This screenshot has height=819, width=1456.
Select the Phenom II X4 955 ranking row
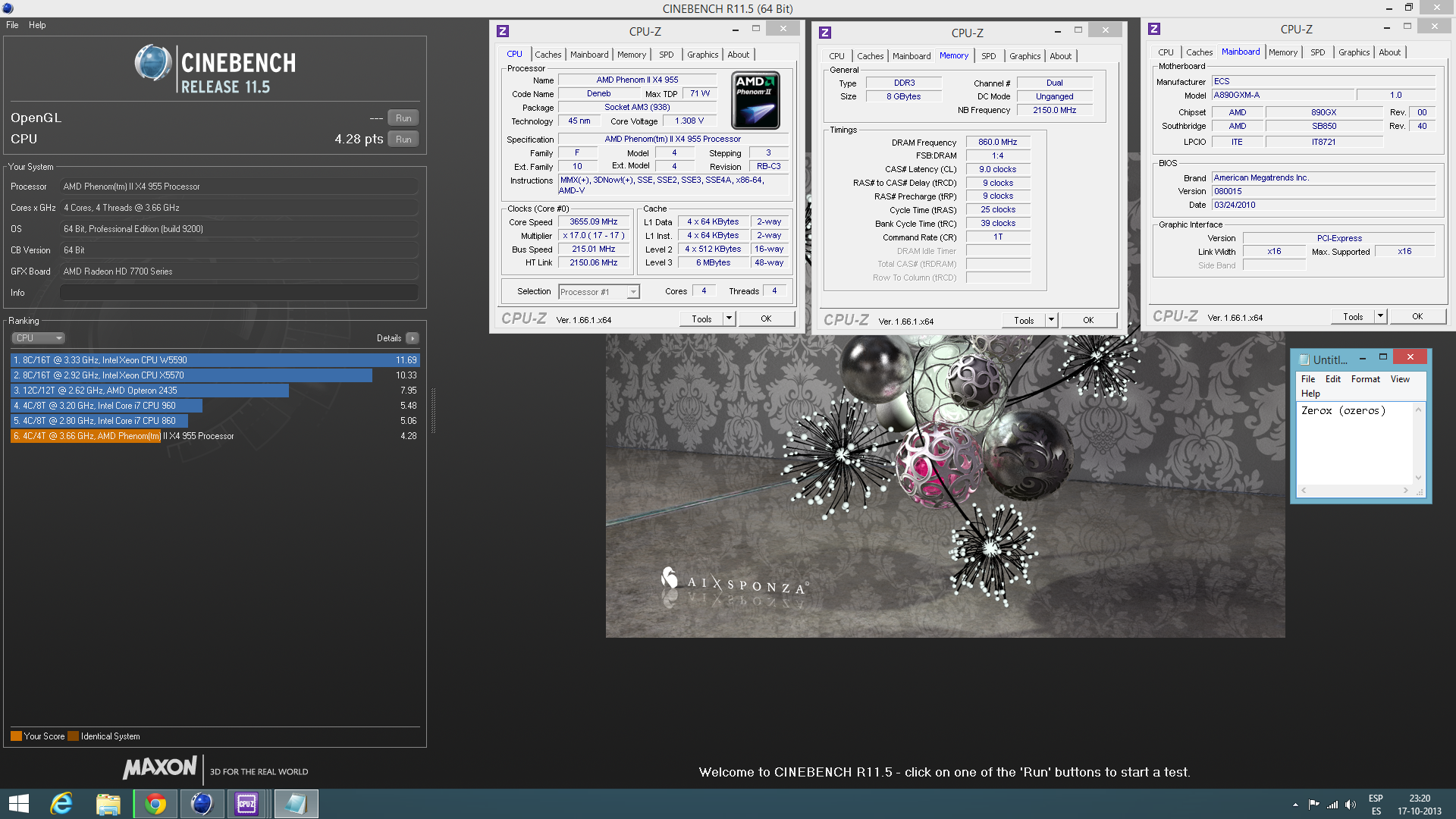215,436
